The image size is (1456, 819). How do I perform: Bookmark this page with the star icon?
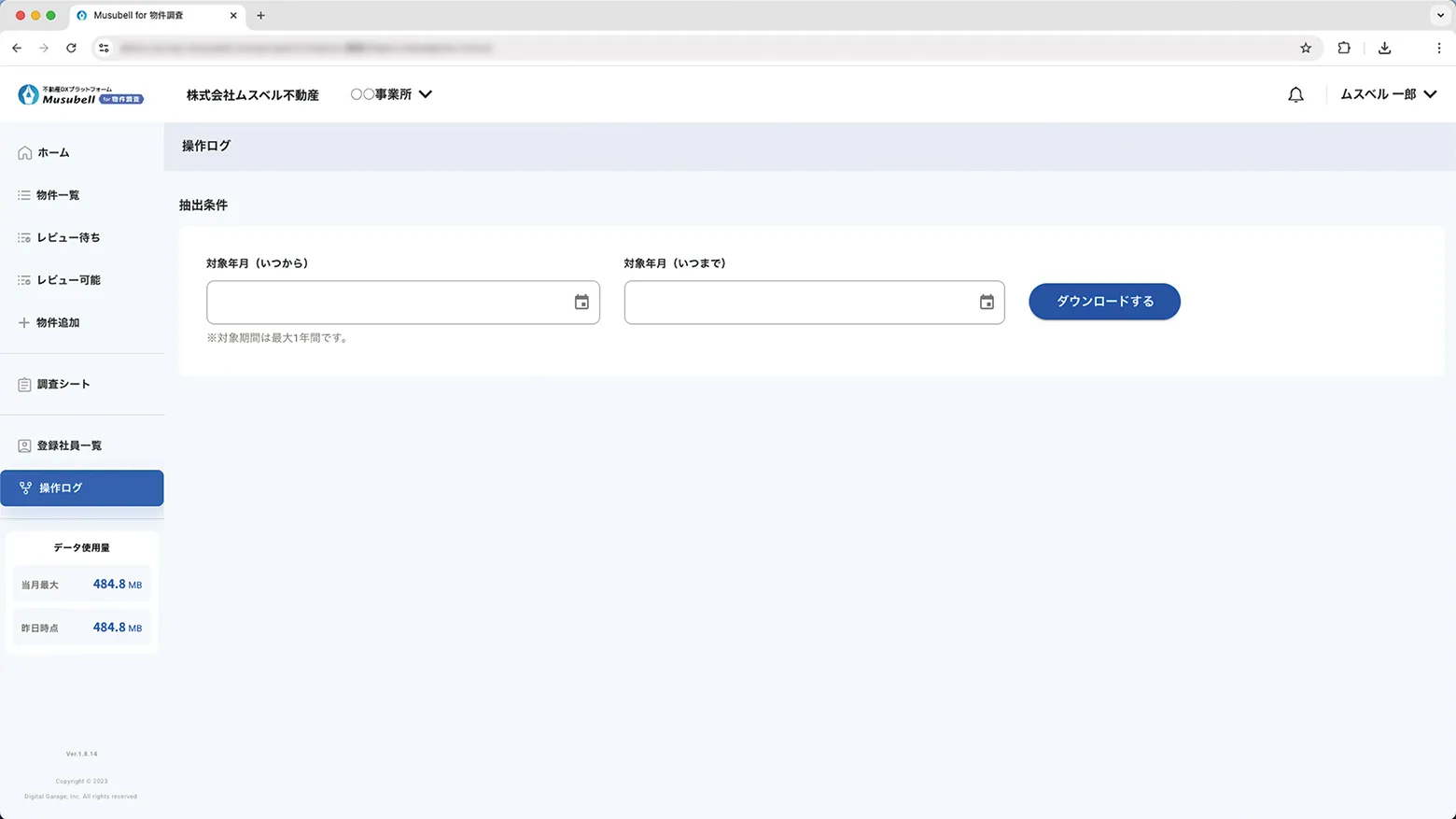point(1306,48)
